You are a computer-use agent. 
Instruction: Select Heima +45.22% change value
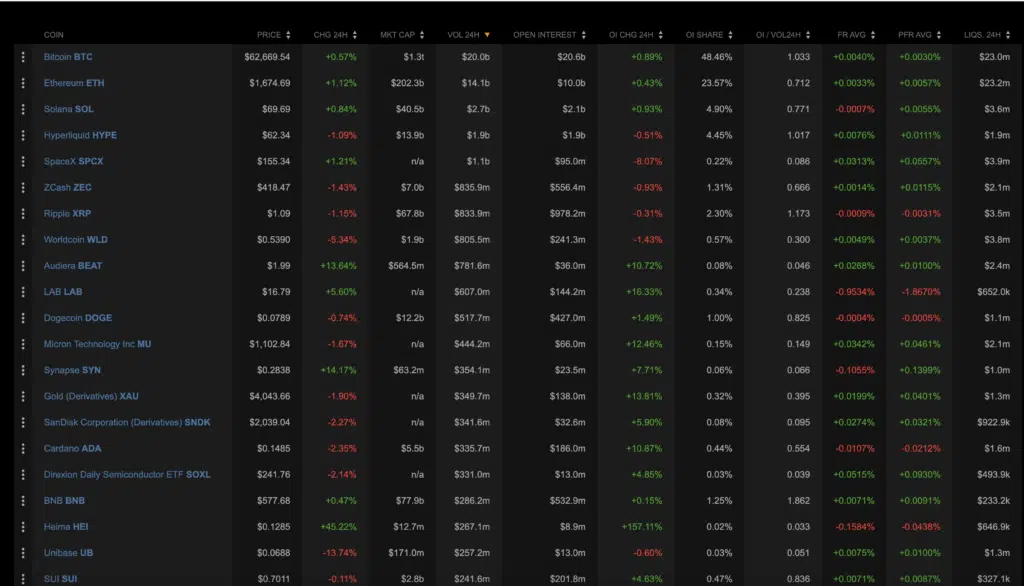point(338,527)
